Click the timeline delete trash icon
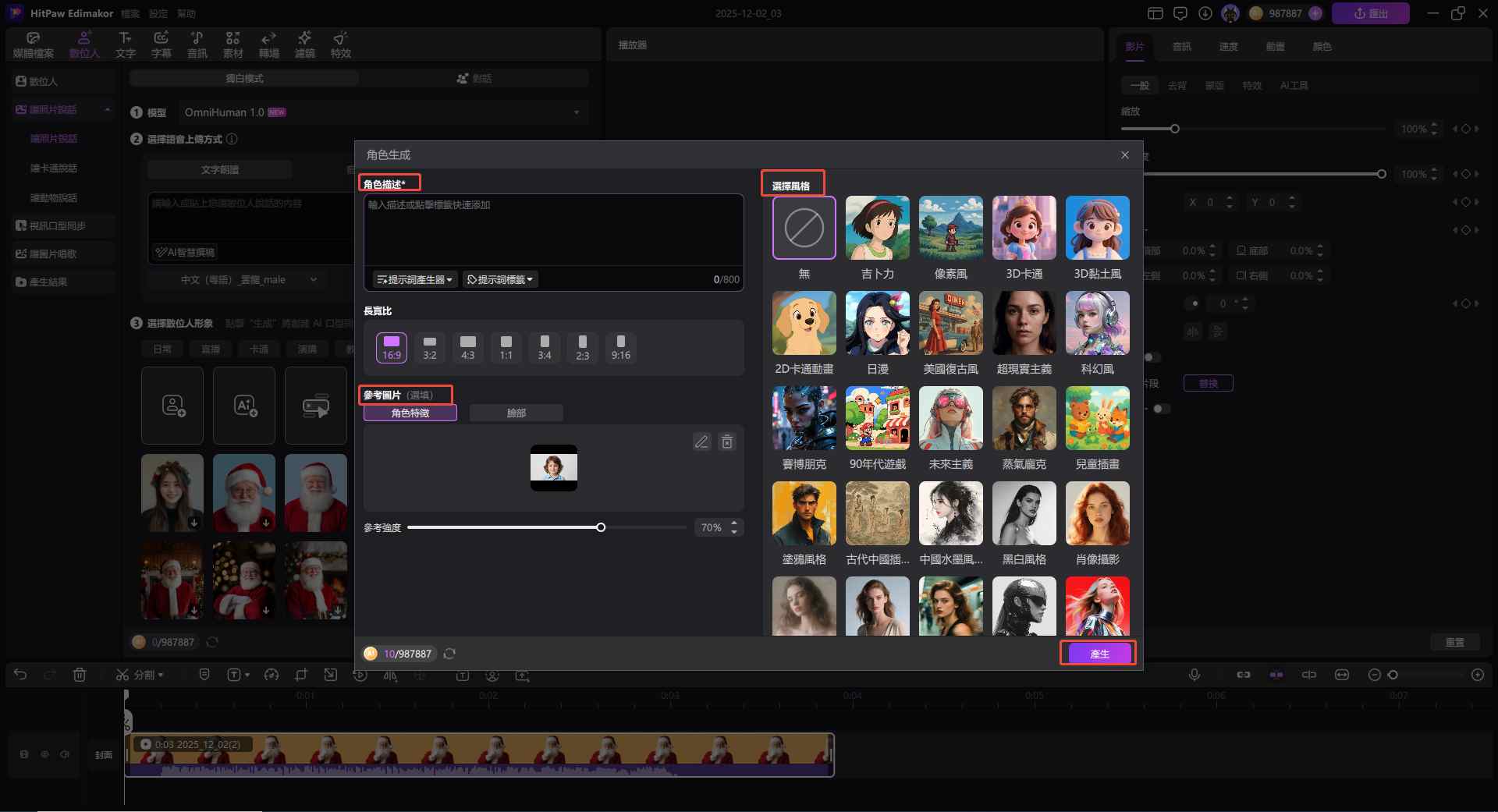Viewport: 1498px width, 812px height. click(80, 675)
